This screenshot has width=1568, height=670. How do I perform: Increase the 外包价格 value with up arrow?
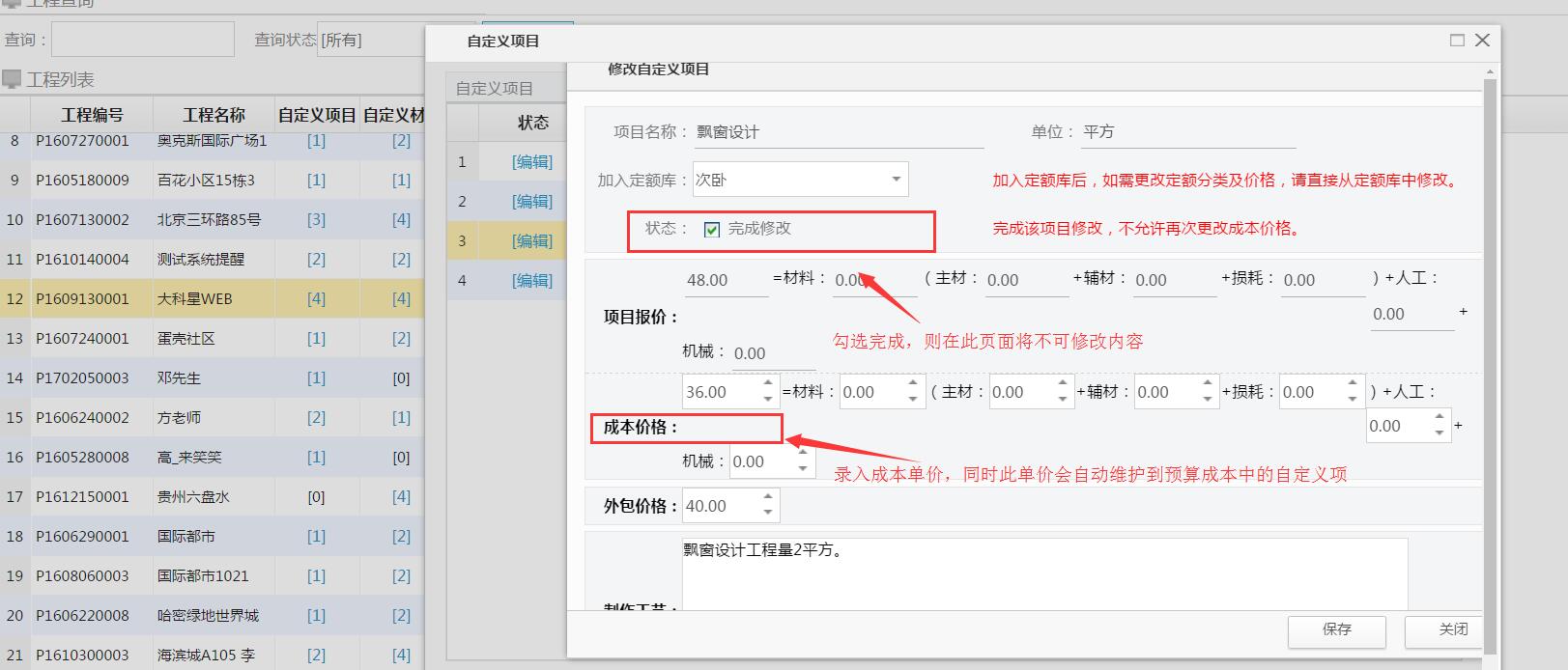(768, 499)
